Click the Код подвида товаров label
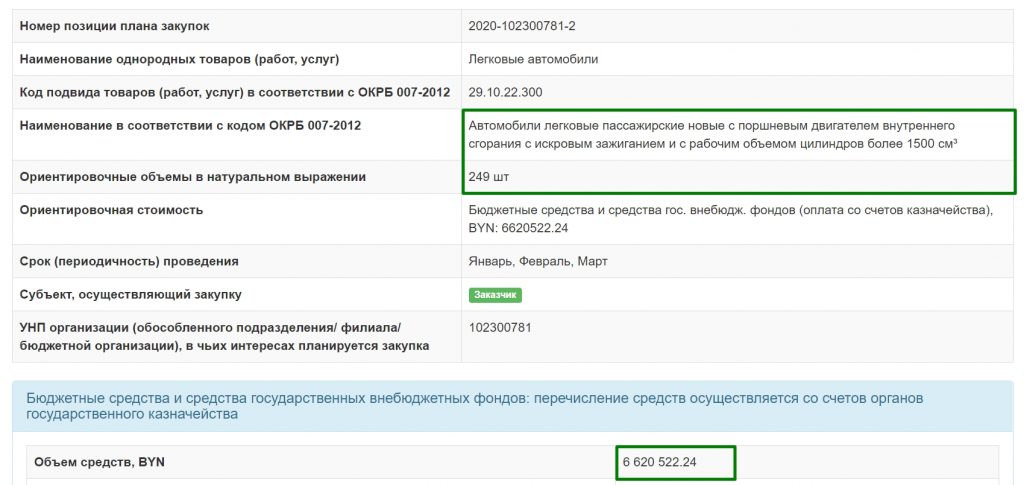This screenshot has height=485, width=1024. [234, 92]
